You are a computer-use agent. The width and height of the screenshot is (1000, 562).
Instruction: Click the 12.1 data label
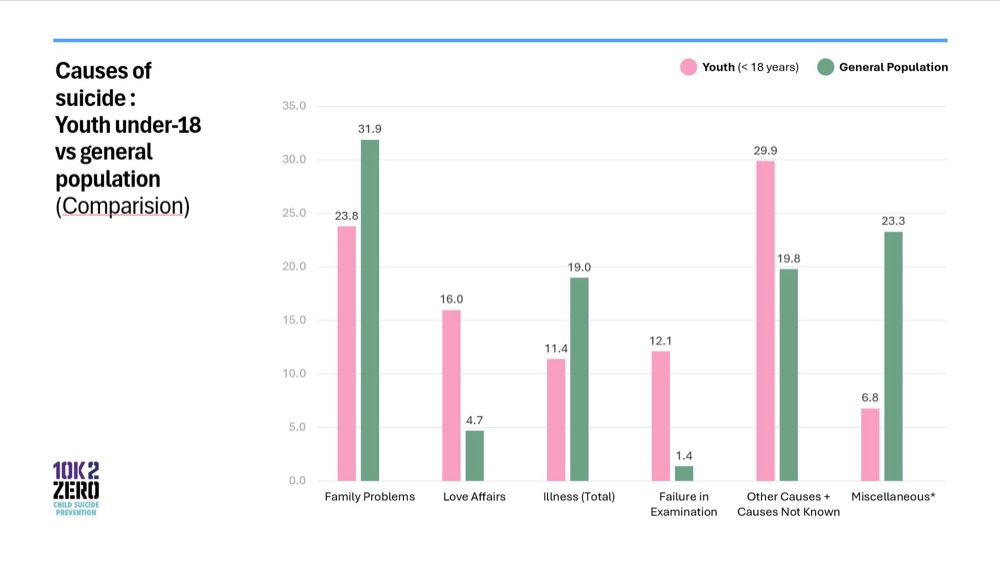661,341
